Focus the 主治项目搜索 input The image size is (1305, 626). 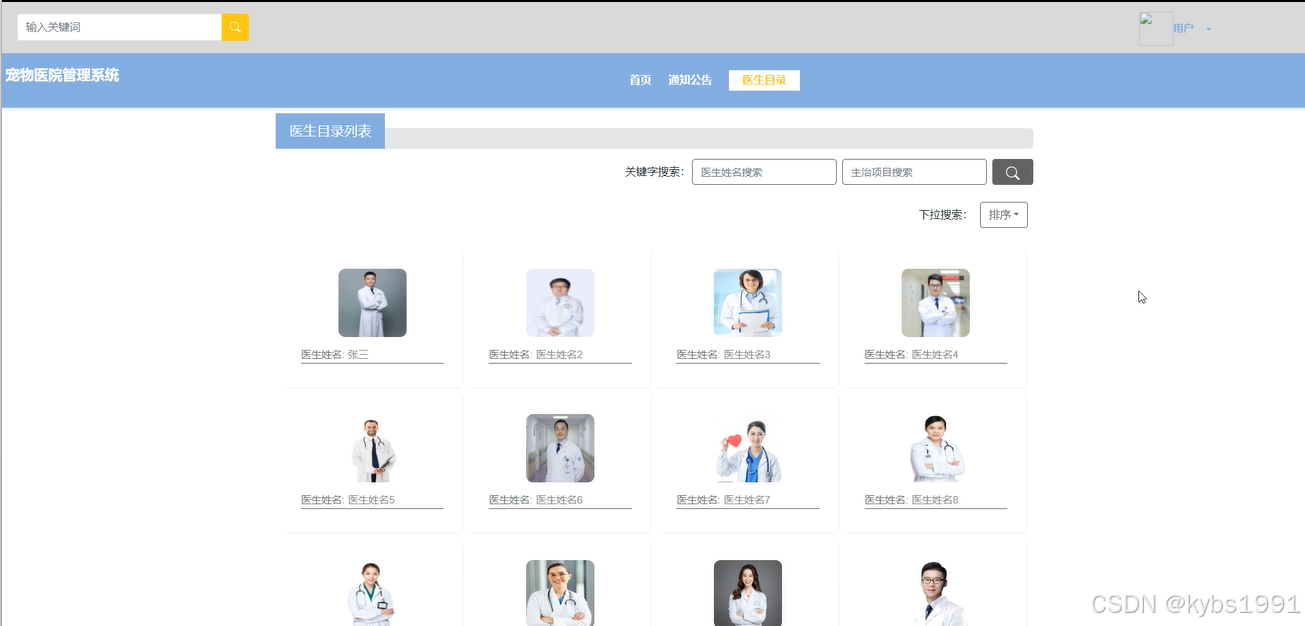pos(914,172)
